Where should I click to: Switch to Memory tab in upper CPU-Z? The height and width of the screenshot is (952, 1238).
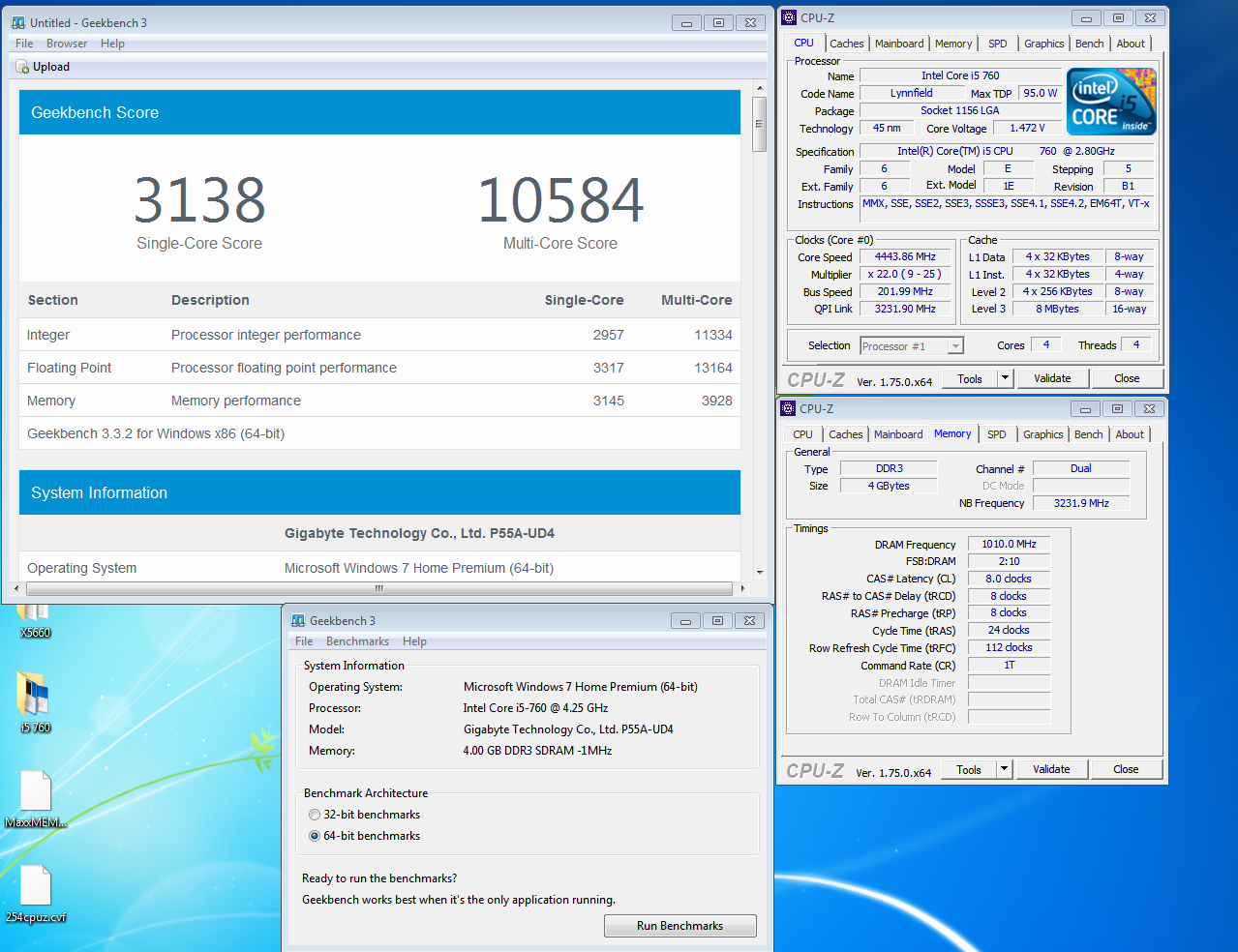click(x=953, y=44)
